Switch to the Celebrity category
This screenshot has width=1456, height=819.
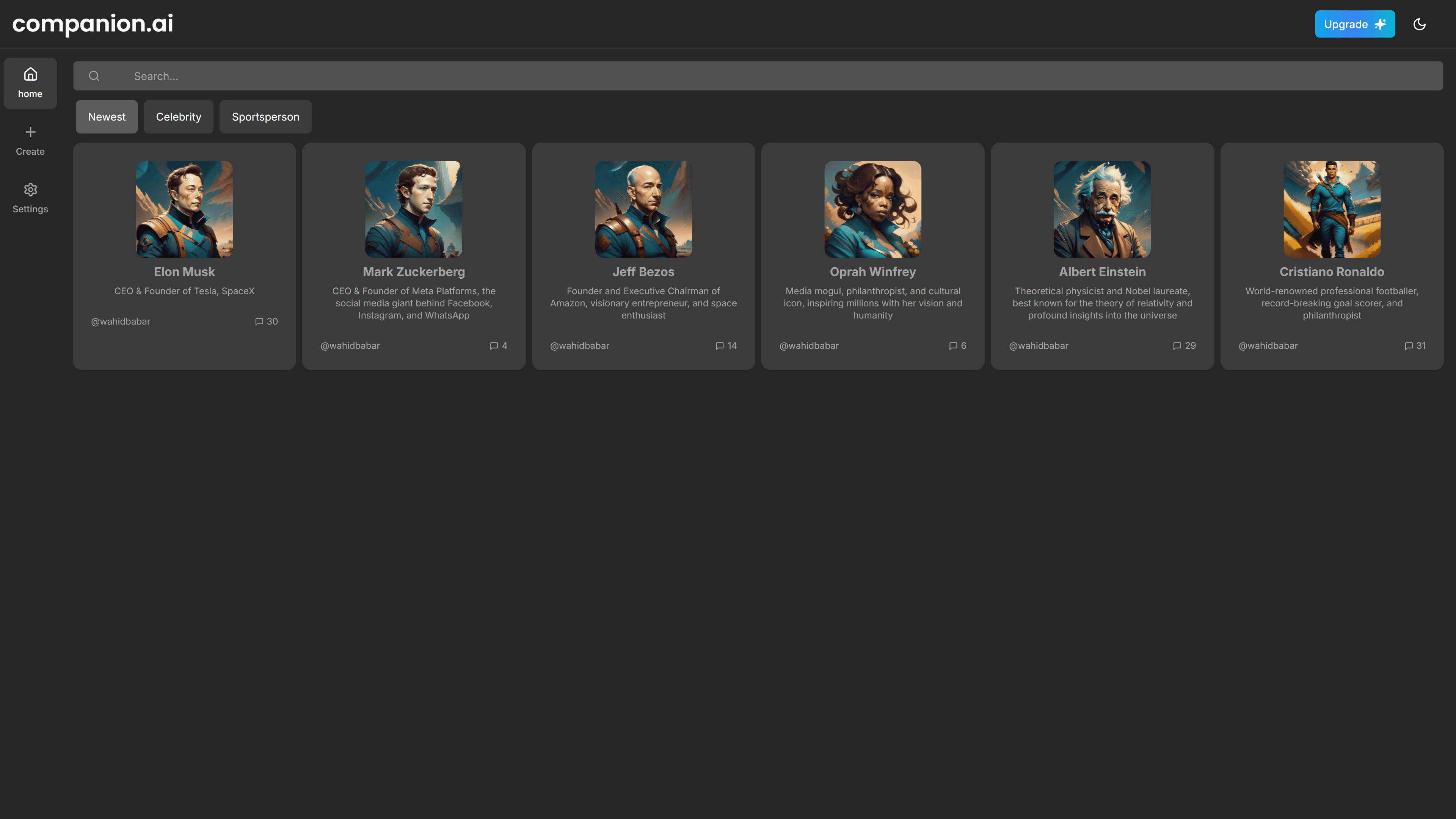pyautogui.click(x=178, y=117)
